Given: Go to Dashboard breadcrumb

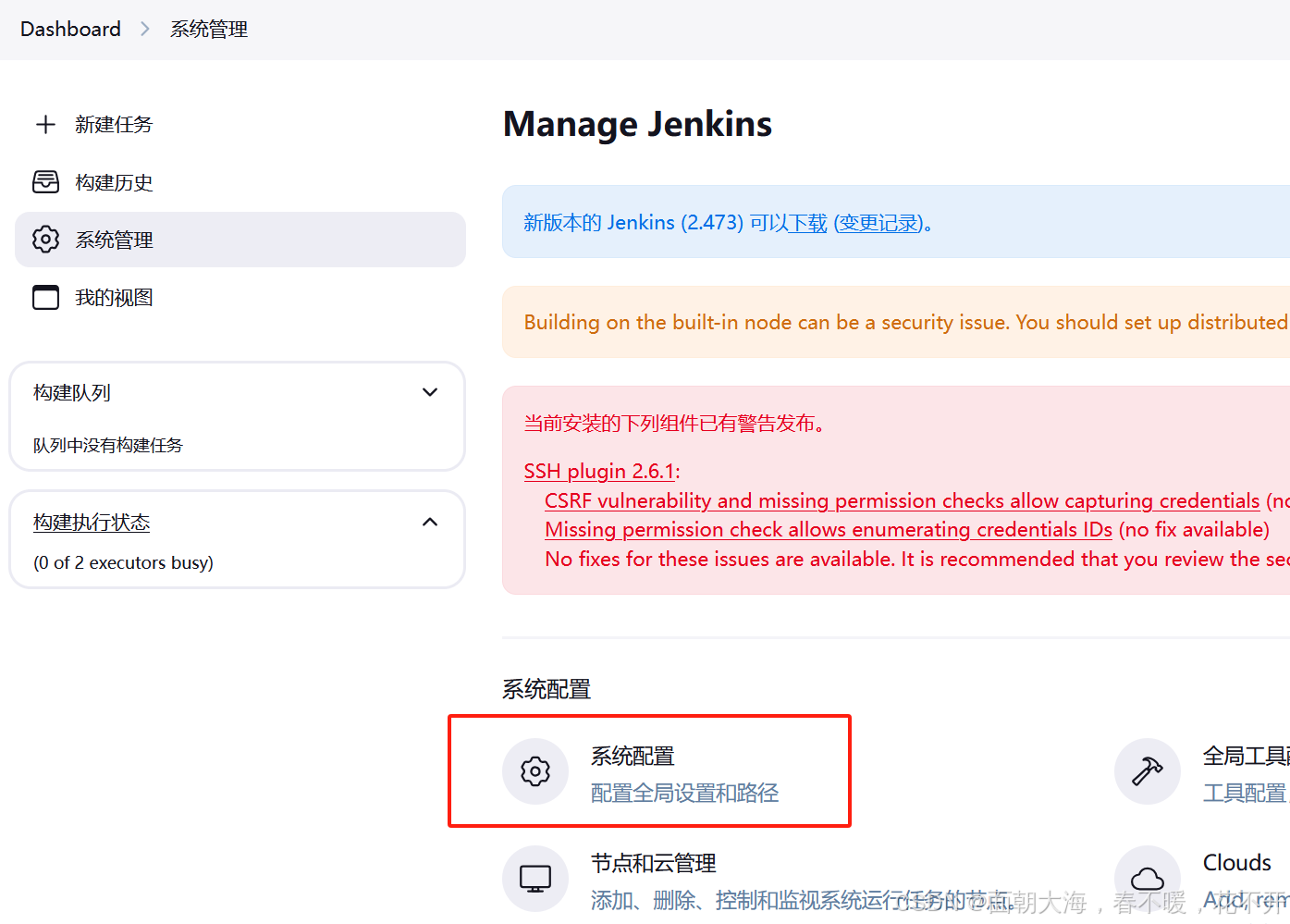Looking at the screenshot, I should 70,29.
